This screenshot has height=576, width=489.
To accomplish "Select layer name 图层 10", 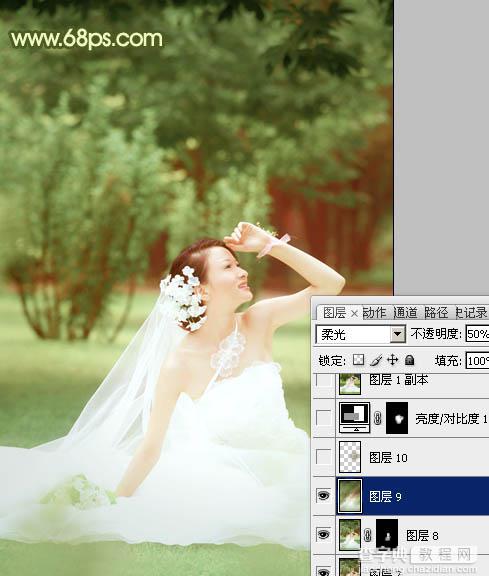I will [x=388, y=458].
